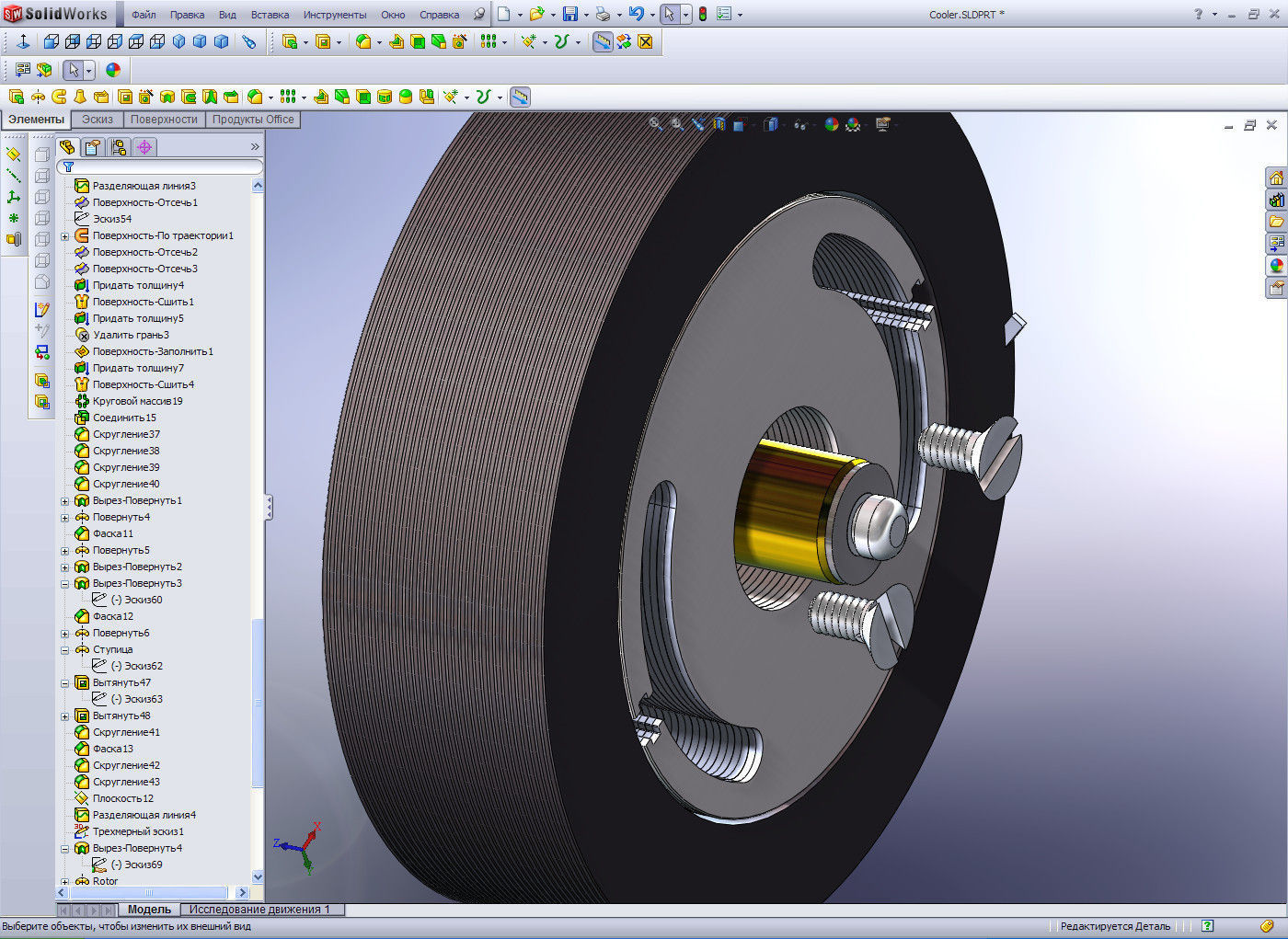Image resolution: width=1288 pixels, height=939 pixels.
Task: Open SolidWorks Resources home icon in the task pane
Action: [1276, 177]
